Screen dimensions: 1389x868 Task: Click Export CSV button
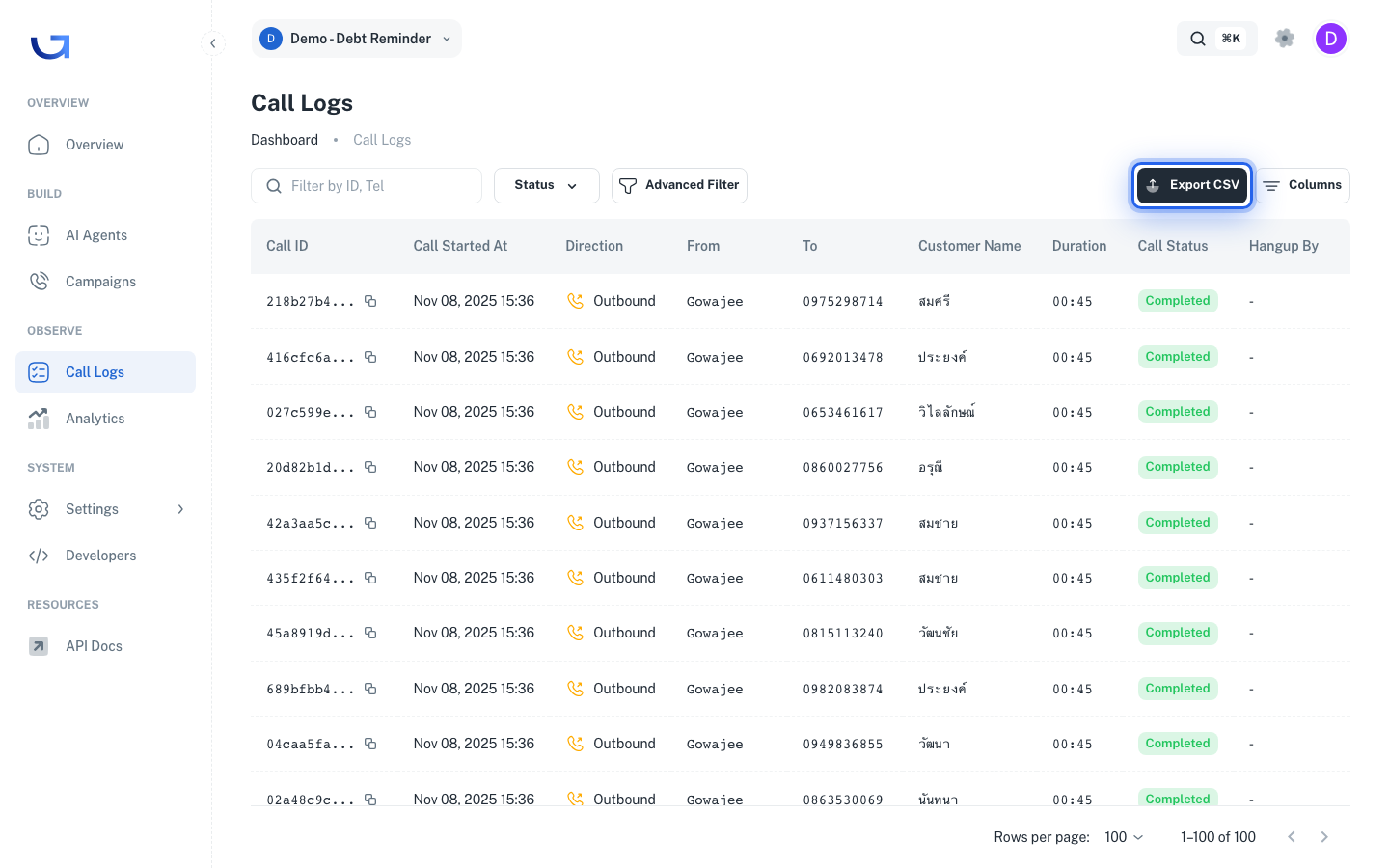1192,185
